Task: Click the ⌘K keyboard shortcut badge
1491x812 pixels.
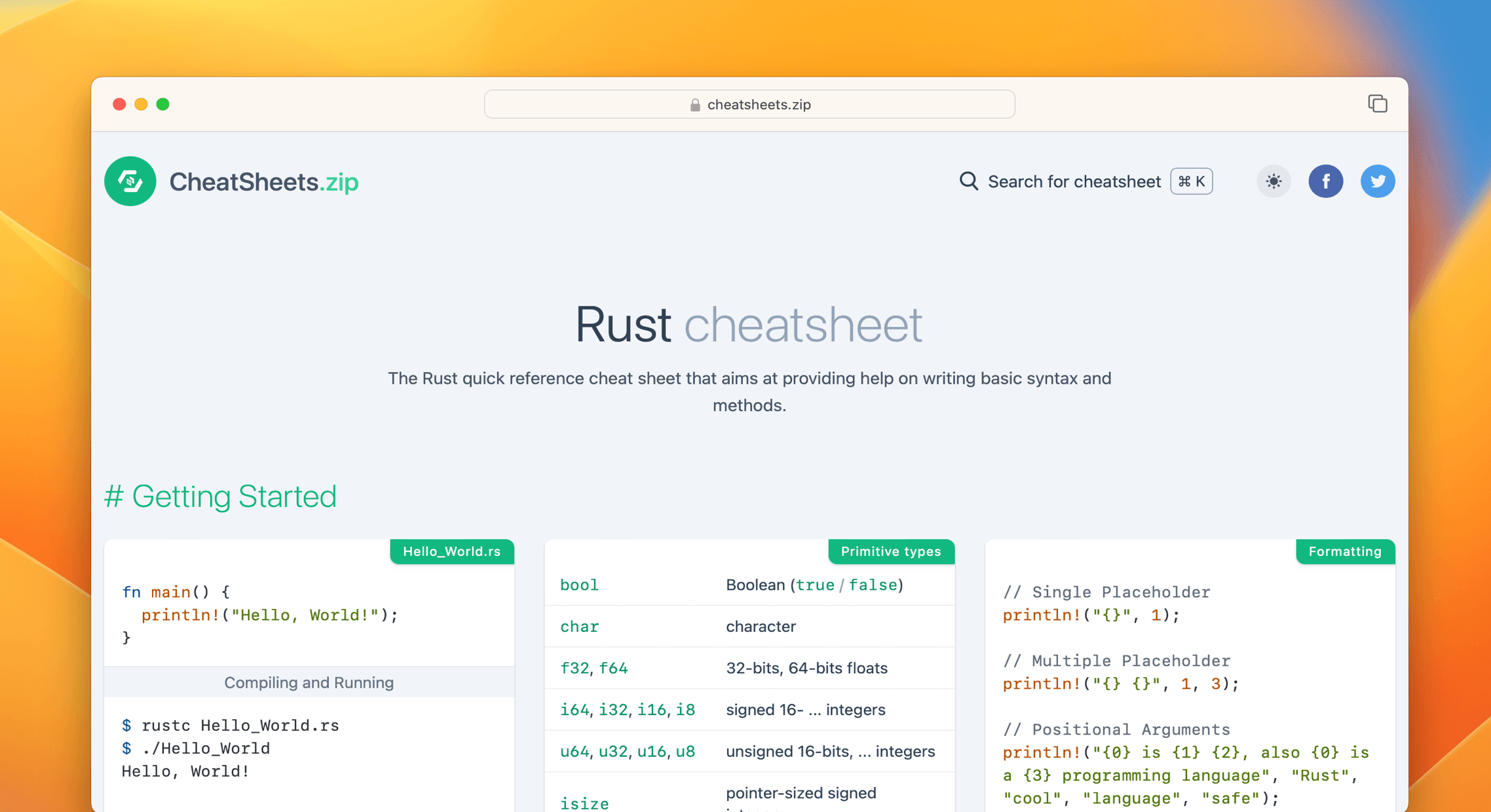Action: point(1191,181)
